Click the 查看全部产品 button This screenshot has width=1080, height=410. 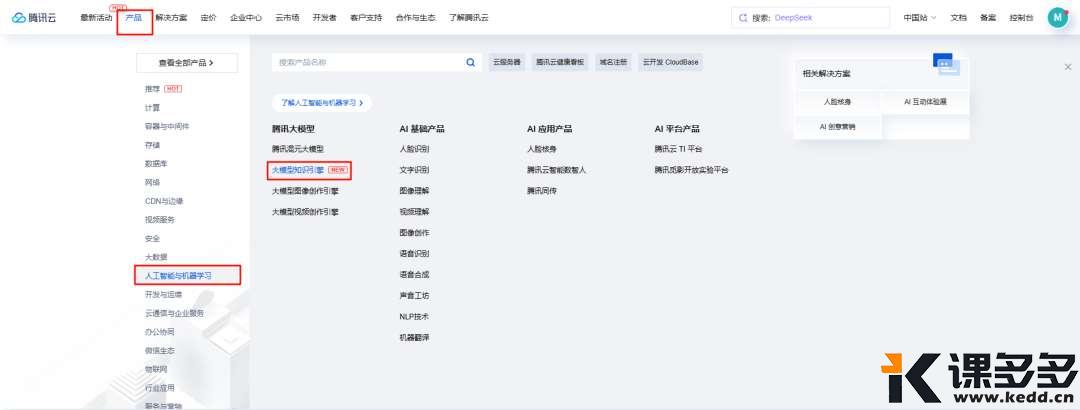(187, 63)
